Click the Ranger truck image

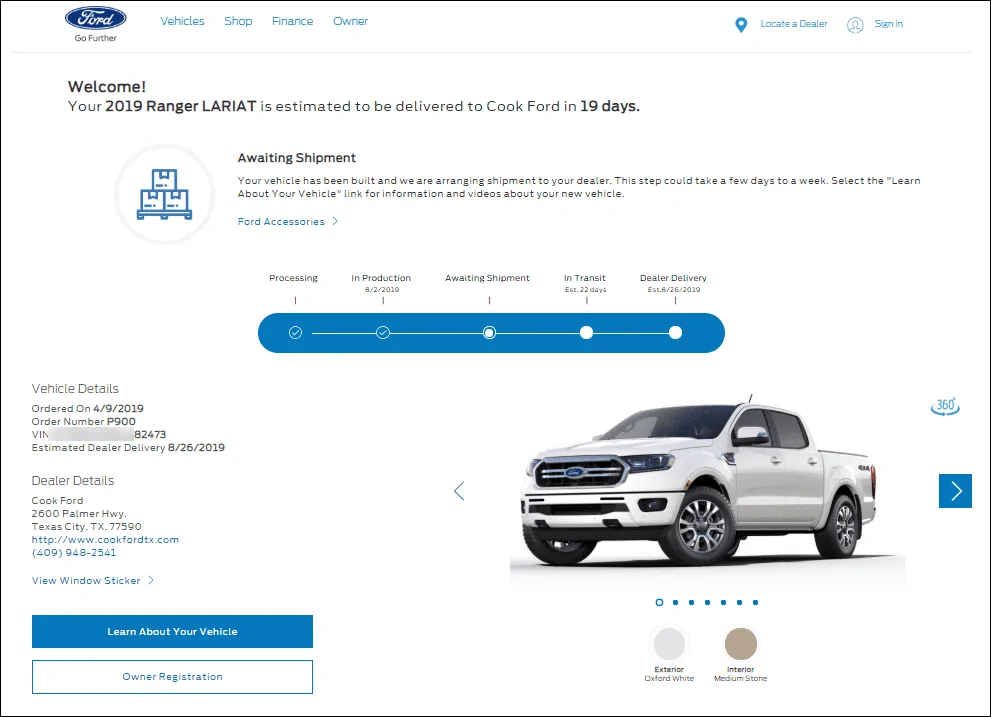[698, 484]
